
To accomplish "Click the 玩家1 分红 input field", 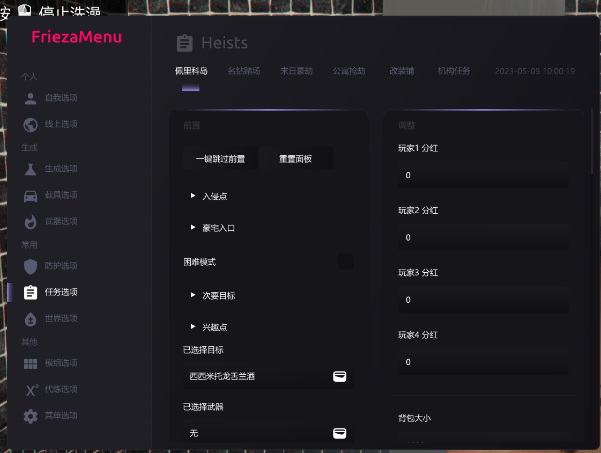I will click(483, 175).
